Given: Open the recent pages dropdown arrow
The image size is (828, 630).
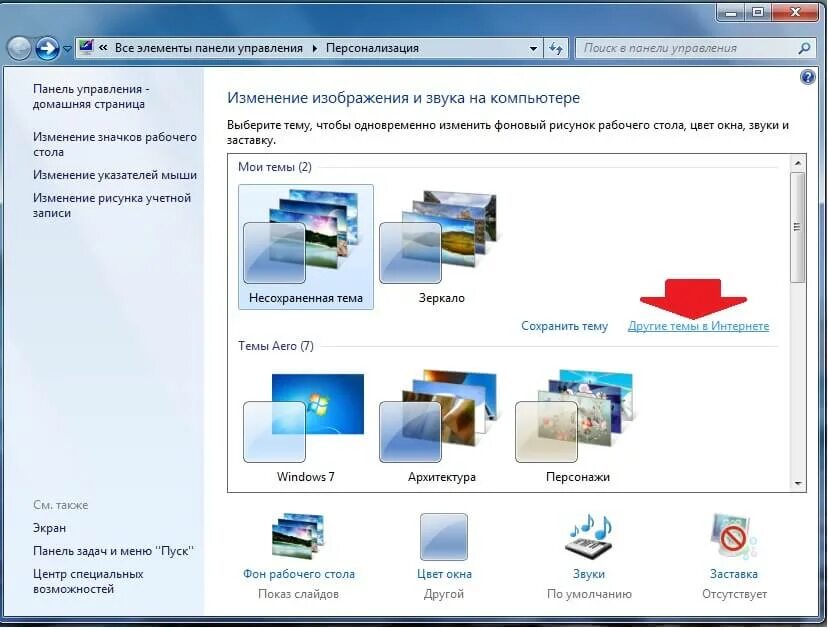Looking at the screenshot, I should (x=67, y=49).
